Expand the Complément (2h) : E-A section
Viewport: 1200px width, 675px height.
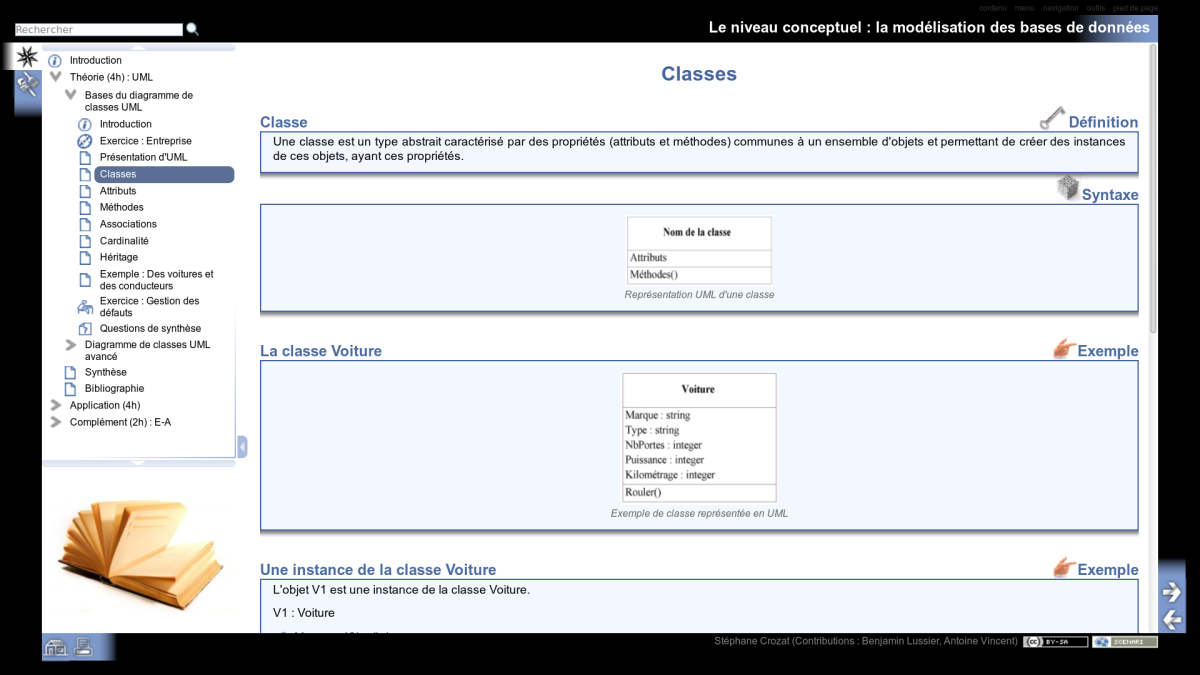pyautogui.click(x=56, y=422)
